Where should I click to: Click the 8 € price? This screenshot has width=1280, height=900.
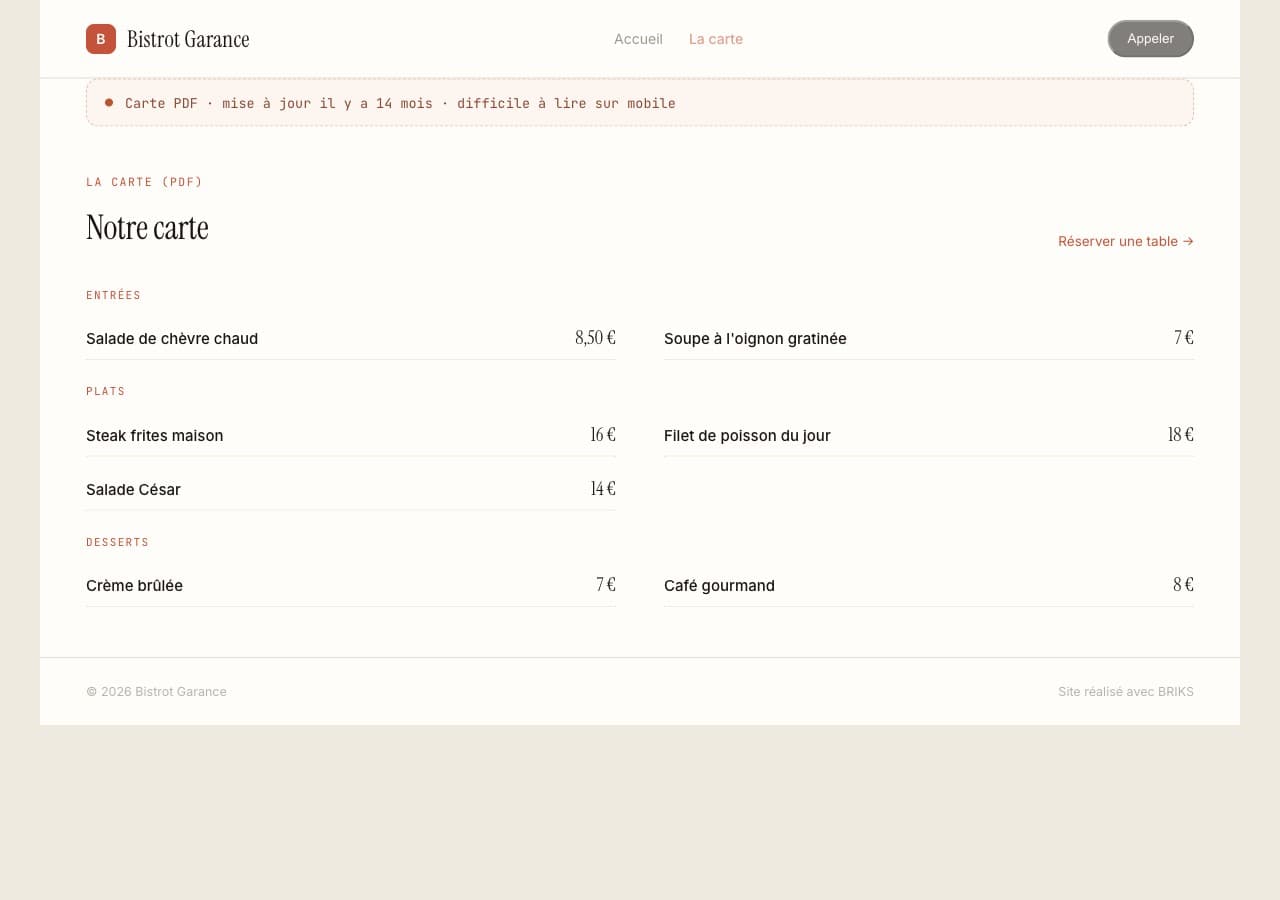(x=1183, y=585)
